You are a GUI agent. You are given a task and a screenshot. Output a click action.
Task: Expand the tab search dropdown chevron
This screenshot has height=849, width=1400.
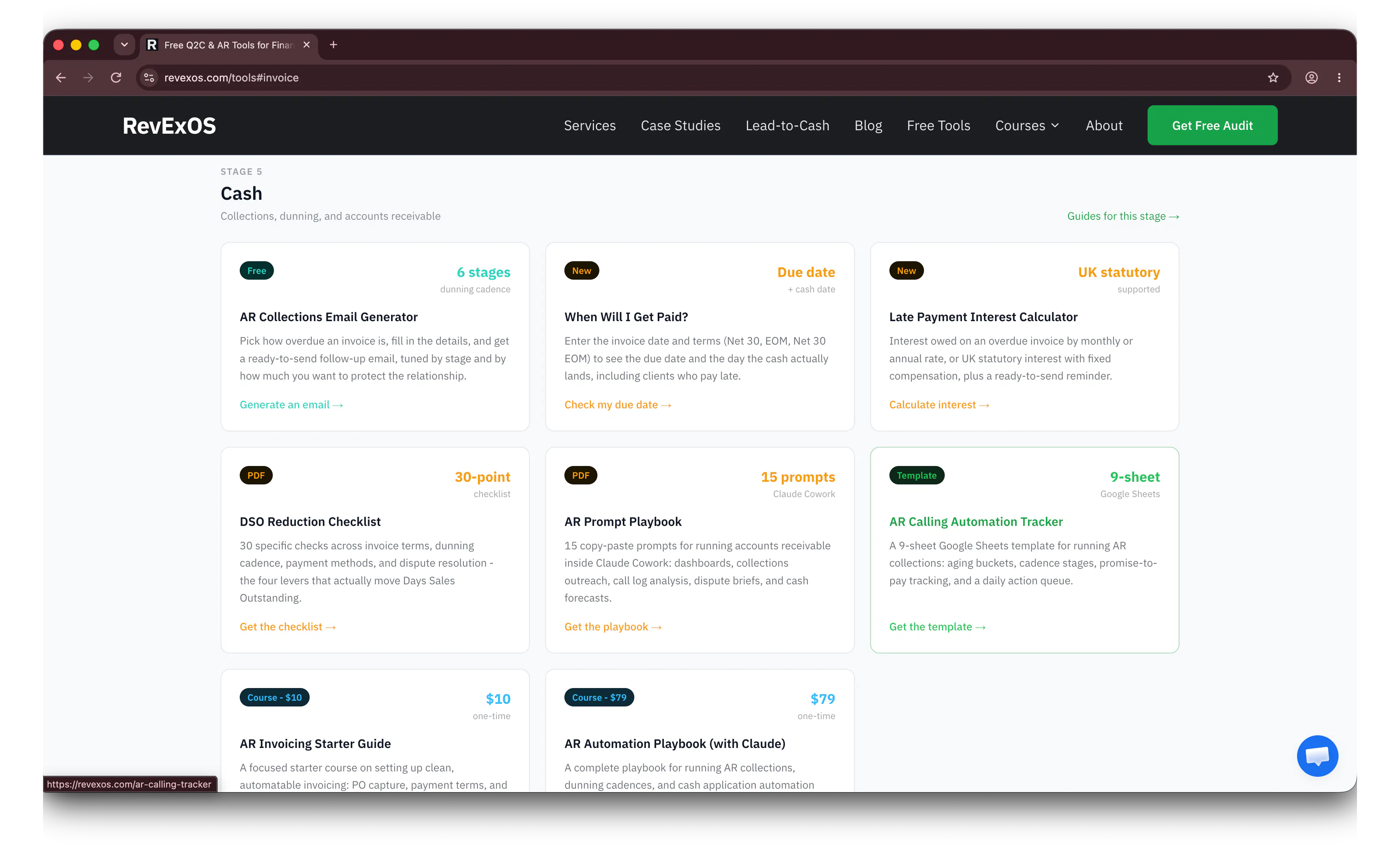pyautogui.click(x=124, y=44)
